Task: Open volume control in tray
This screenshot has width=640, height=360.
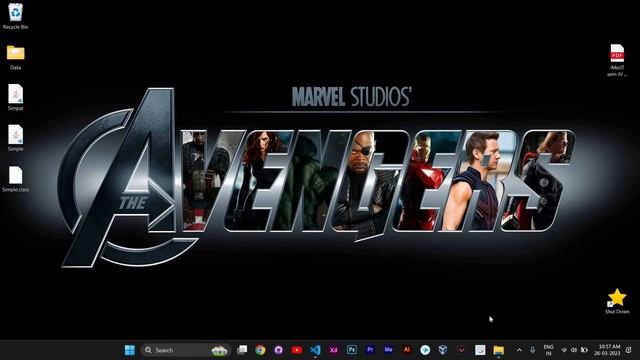Action: [x=574, y=350]
